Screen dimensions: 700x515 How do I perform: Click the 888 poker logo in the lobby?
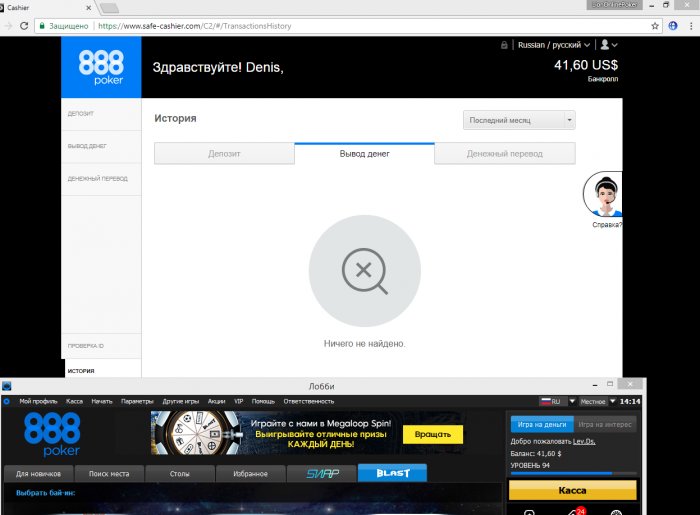coord(52,434)
